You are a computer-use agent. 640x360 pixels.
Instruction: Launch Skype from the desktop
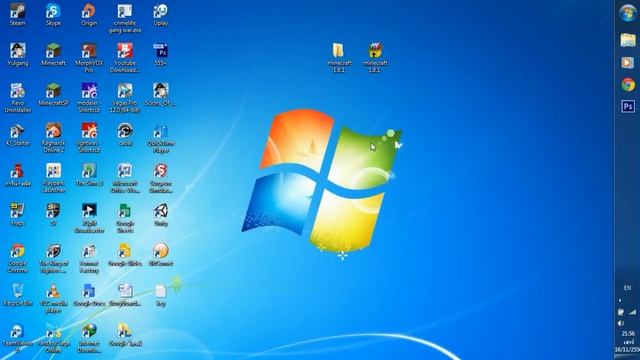tap(53, 14)
